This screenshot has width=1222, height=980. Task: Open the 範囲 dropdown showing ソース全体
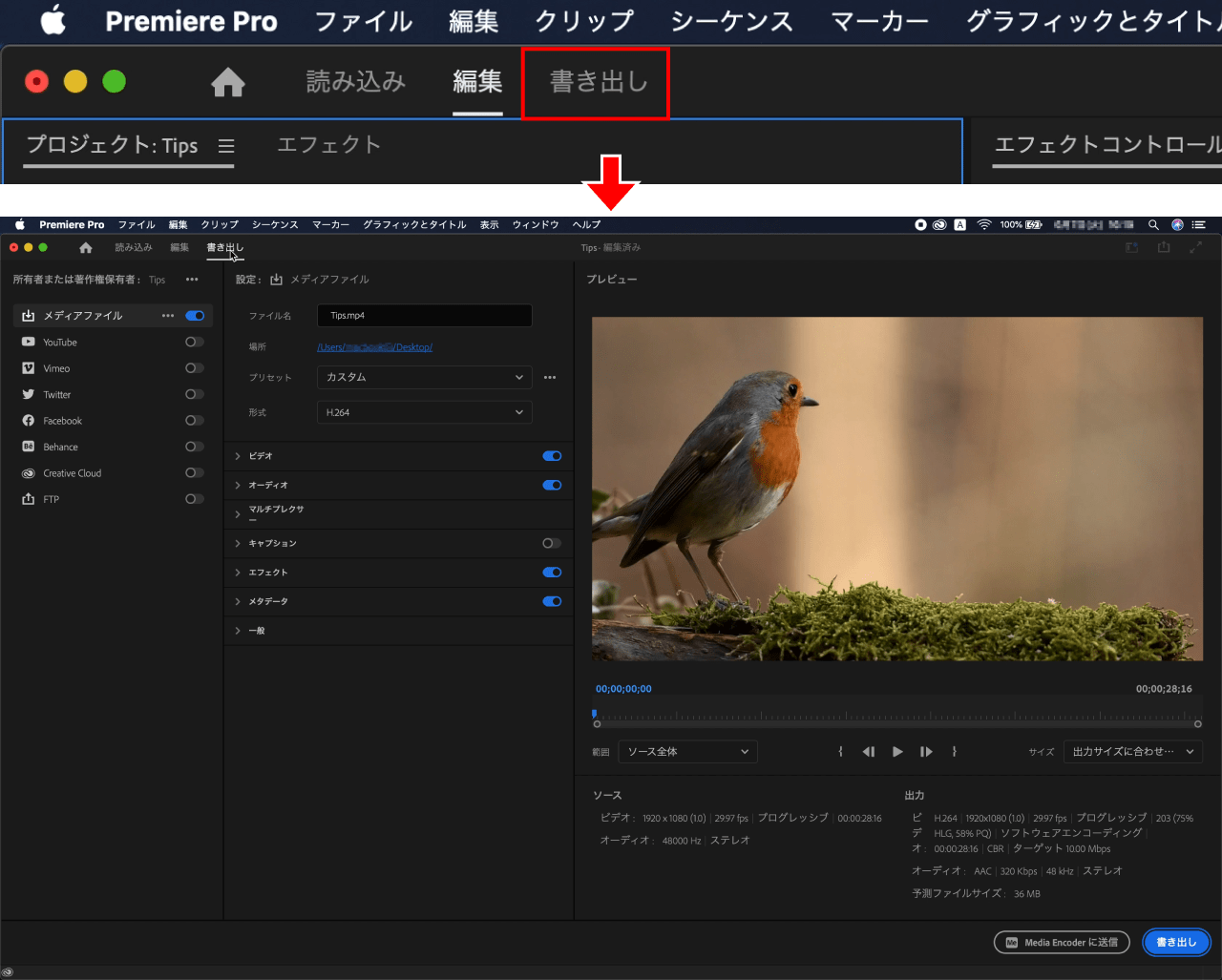tap(688, 752)
